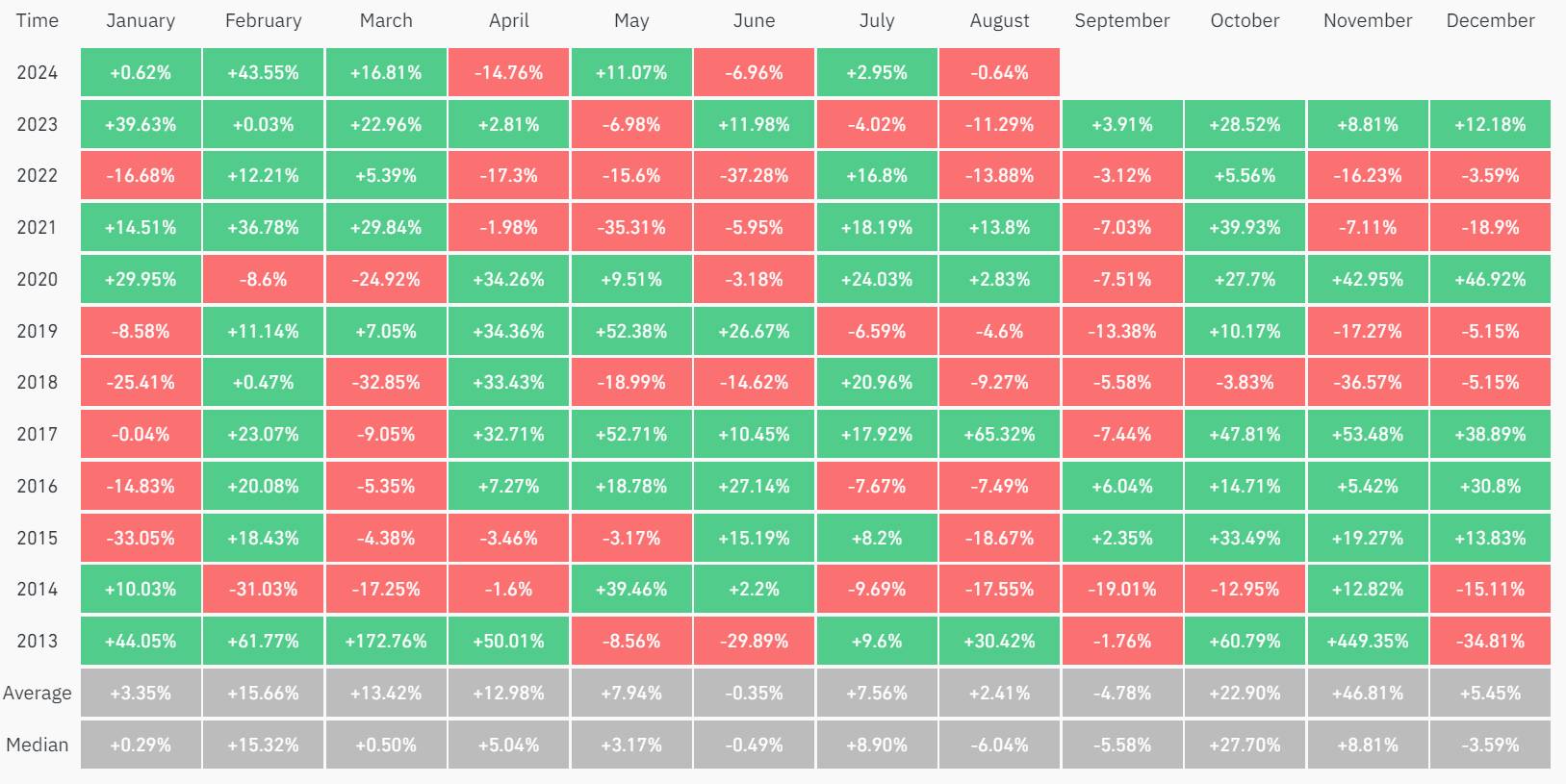
Task: Select the May 2021 -35.31% cell
Action: click(631, 227)
